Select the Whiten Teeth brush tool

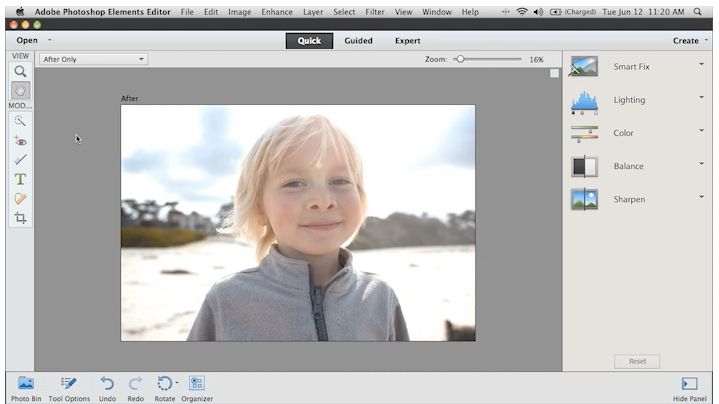[20, 160]
